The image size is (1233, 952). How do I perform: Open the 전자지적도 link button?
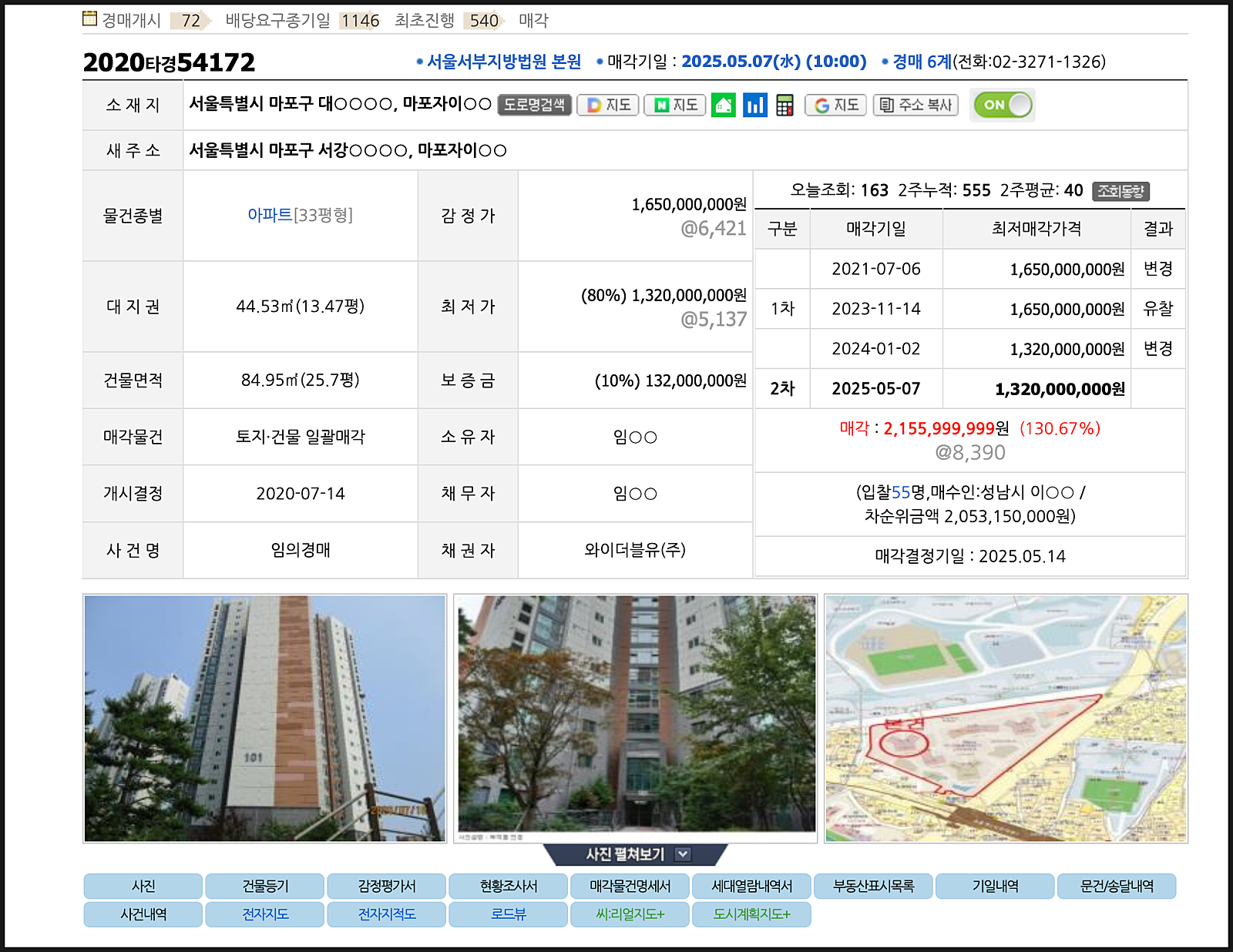(x=387, y=914)
